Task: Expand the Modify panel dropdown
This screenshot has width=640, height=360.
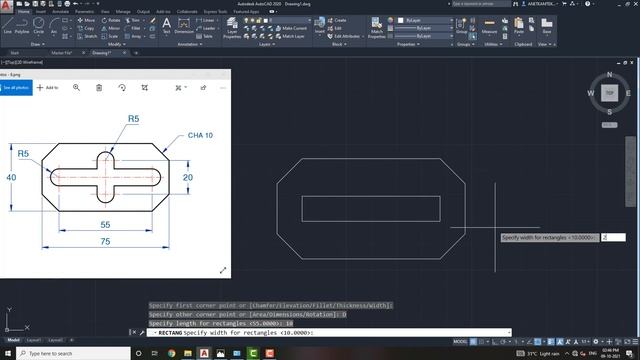Action: click(116, 44)
